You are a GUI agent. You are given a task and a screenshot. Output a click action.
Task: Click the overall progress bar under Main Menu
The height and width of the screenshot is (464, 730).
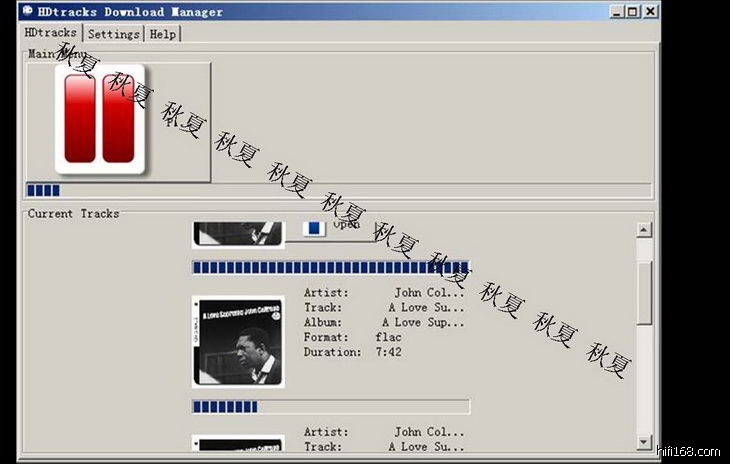click(x=338, y=190)
